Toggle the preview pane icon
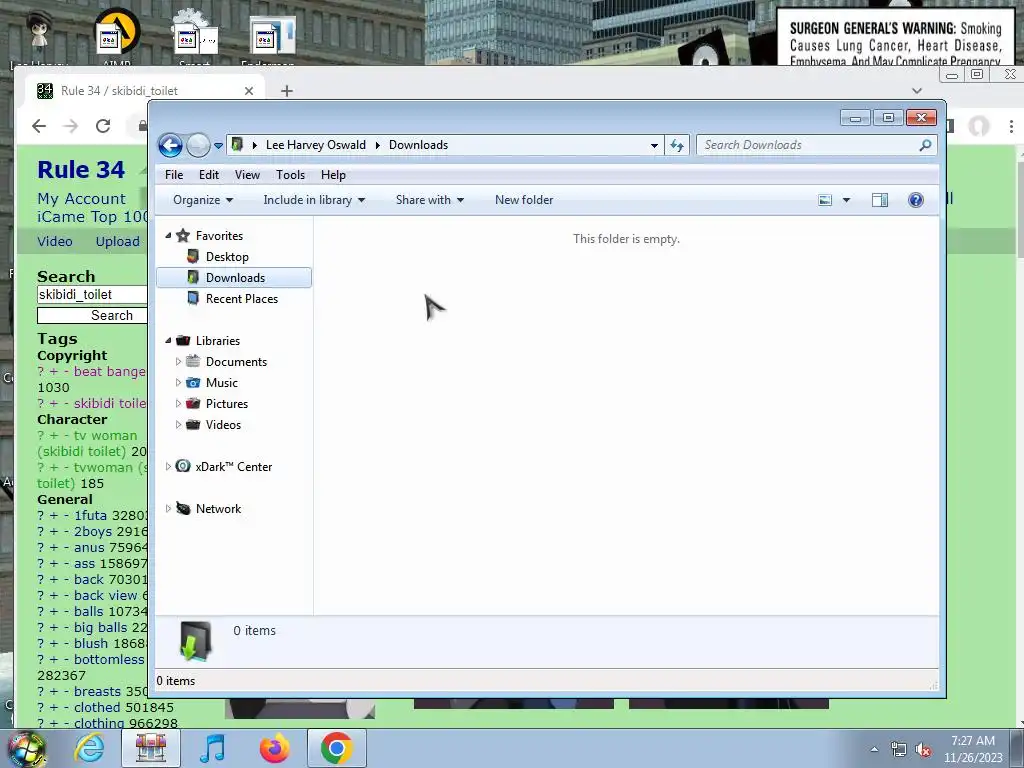This screenshot has height=768, width=1024. 880,200
